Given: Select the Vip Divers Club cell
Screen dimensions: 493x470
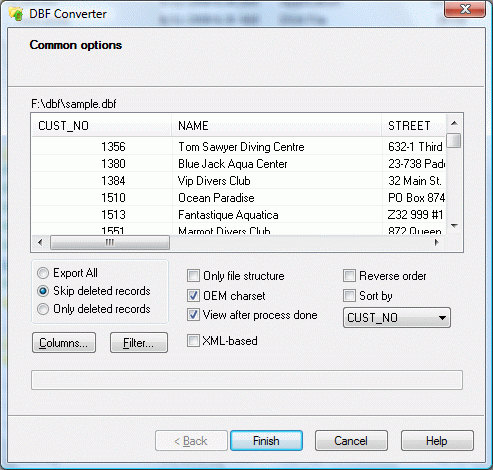Looking at the screenshot, I should click(277, 181).
